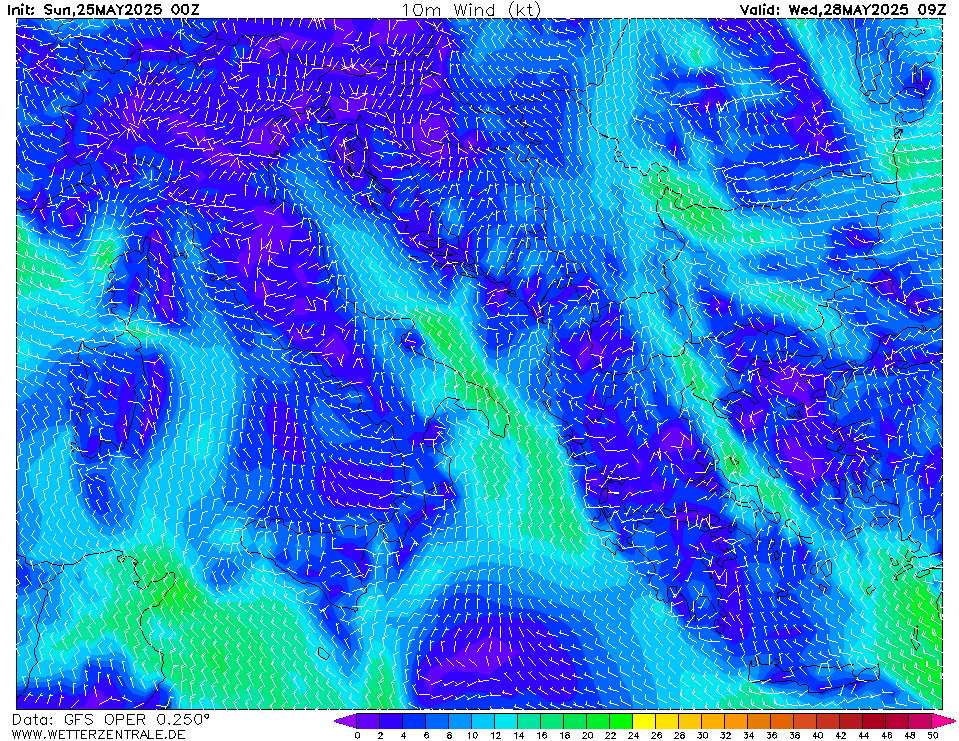Click the legend scale label '0'
This screenshot has width=959, height=741.
click(x=357, y=735)
